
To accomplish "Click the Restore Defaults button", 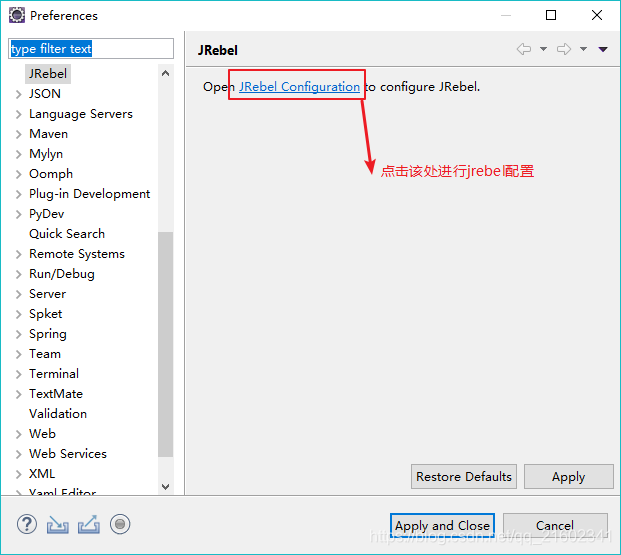I will (x=464, y=477).
